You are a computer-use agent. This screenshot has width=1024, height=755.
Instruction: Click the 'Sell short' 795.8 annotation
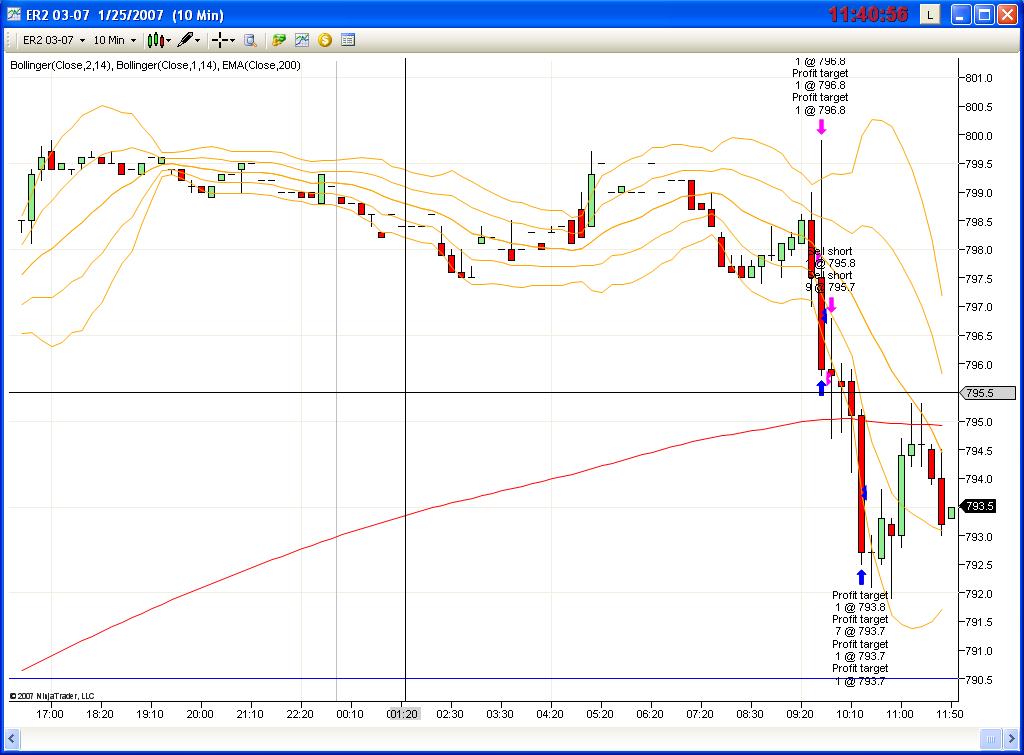831,257
